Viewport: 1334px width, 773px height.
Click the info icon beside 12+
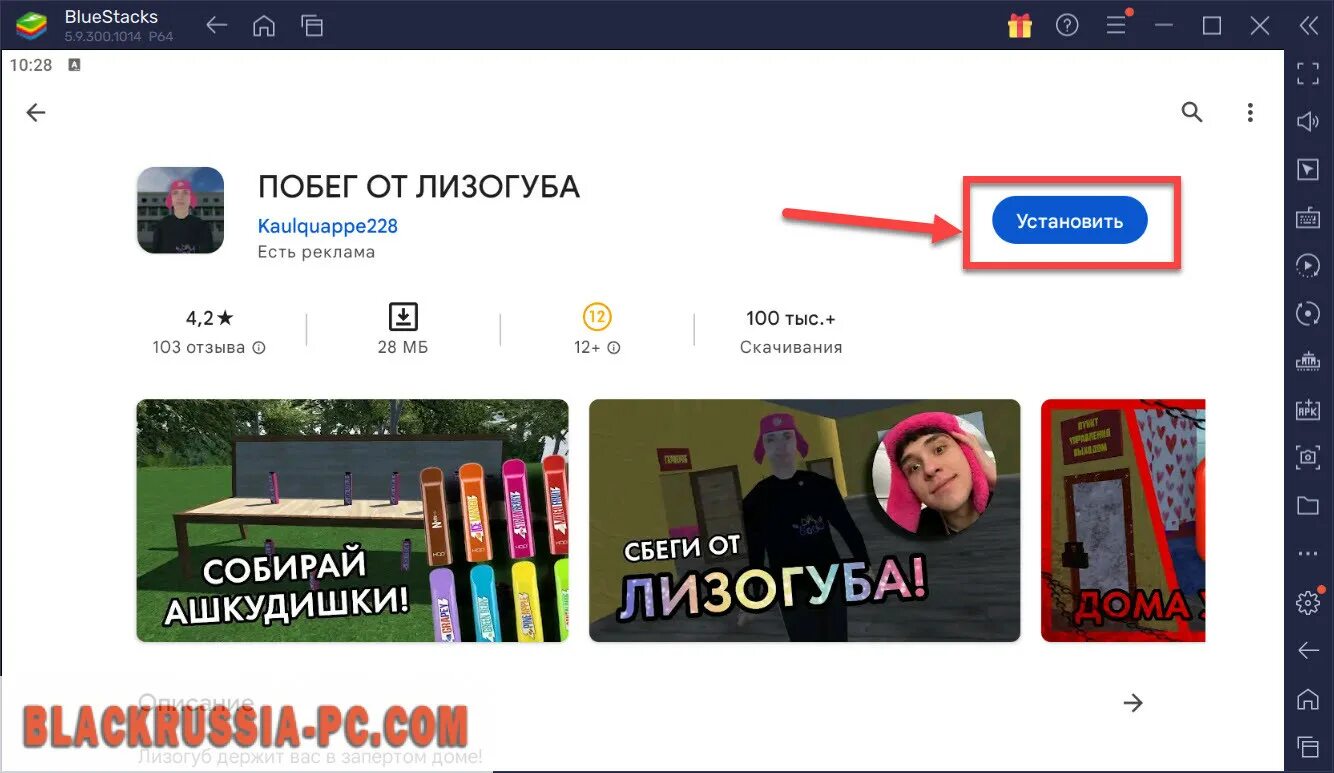coord(614,348)
